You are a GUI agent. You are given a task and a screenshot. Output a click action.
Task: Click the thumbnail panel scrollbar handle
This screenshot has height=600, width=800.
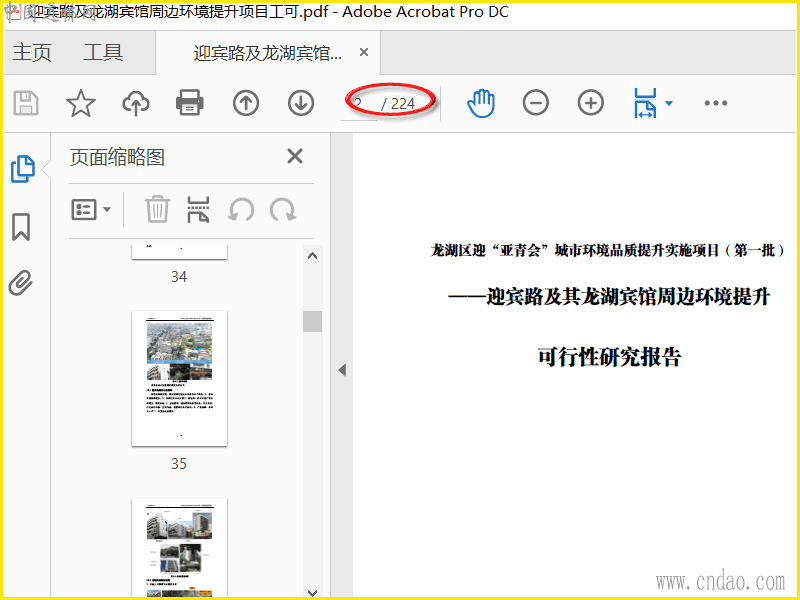pyautogui.click(x=312, y=321)
